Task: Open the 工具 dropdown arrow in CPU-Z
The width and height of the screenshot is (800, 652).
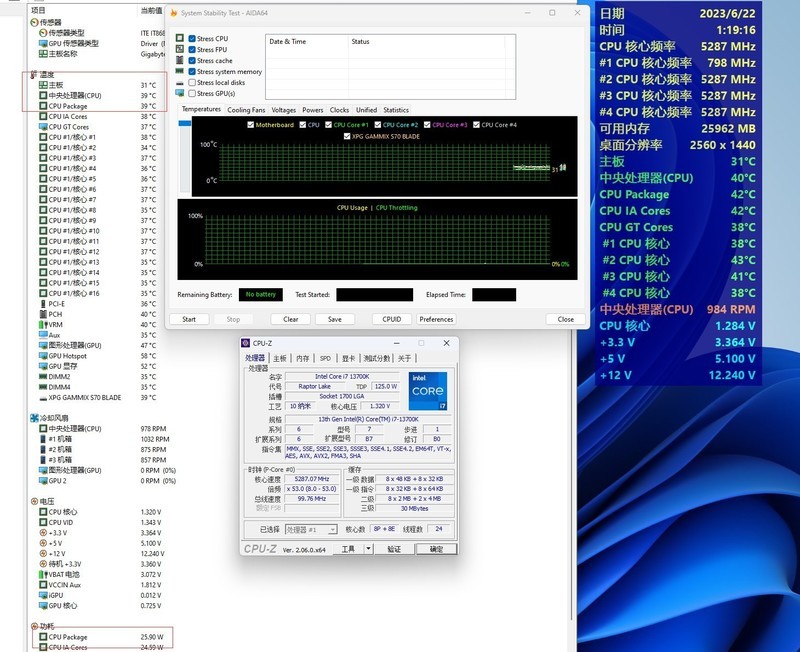Action: tap(369, 549)
